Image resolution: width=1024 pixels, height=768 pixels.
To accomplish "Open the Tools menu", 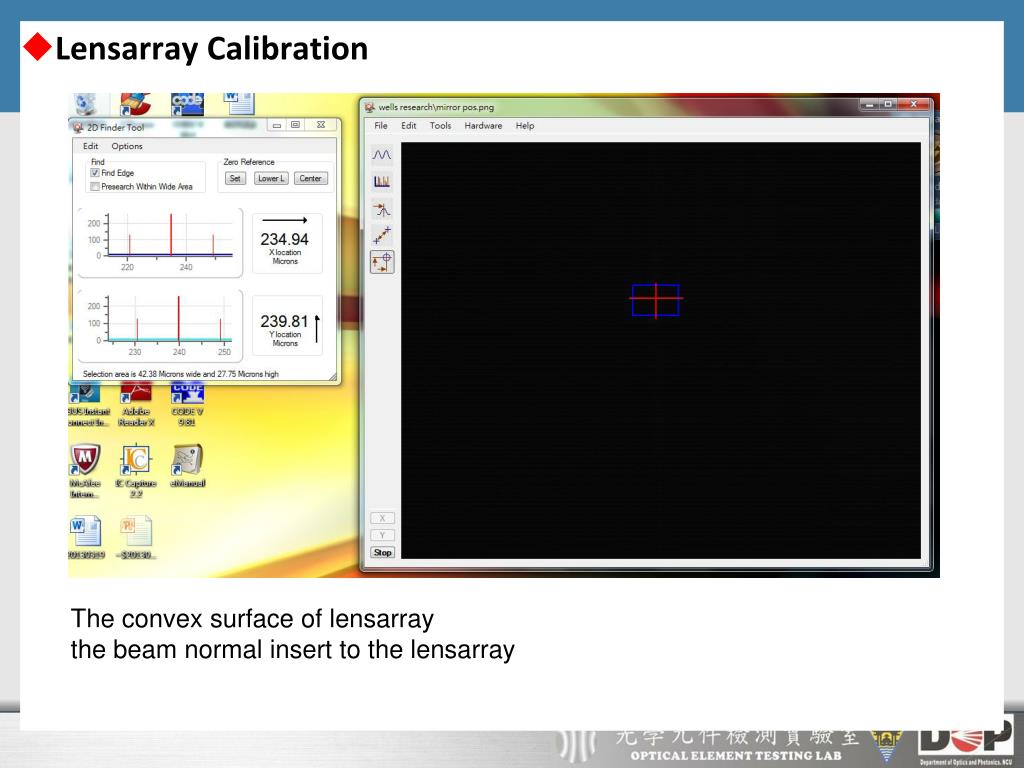I will click(440, 125).
